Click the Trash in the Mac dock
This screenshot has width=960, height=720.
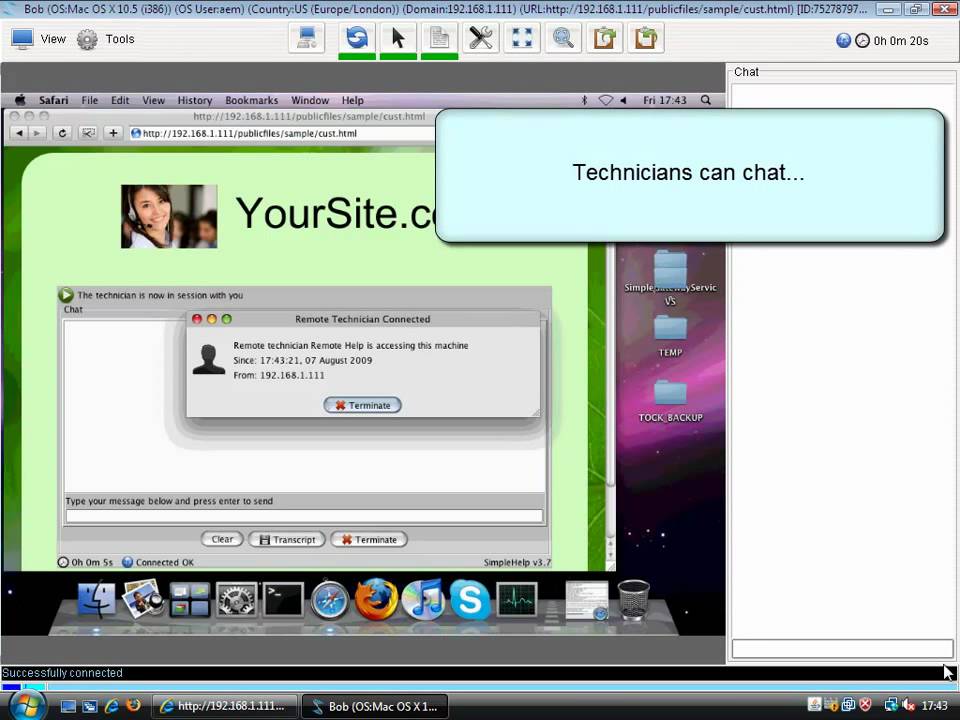coord(634,599)
